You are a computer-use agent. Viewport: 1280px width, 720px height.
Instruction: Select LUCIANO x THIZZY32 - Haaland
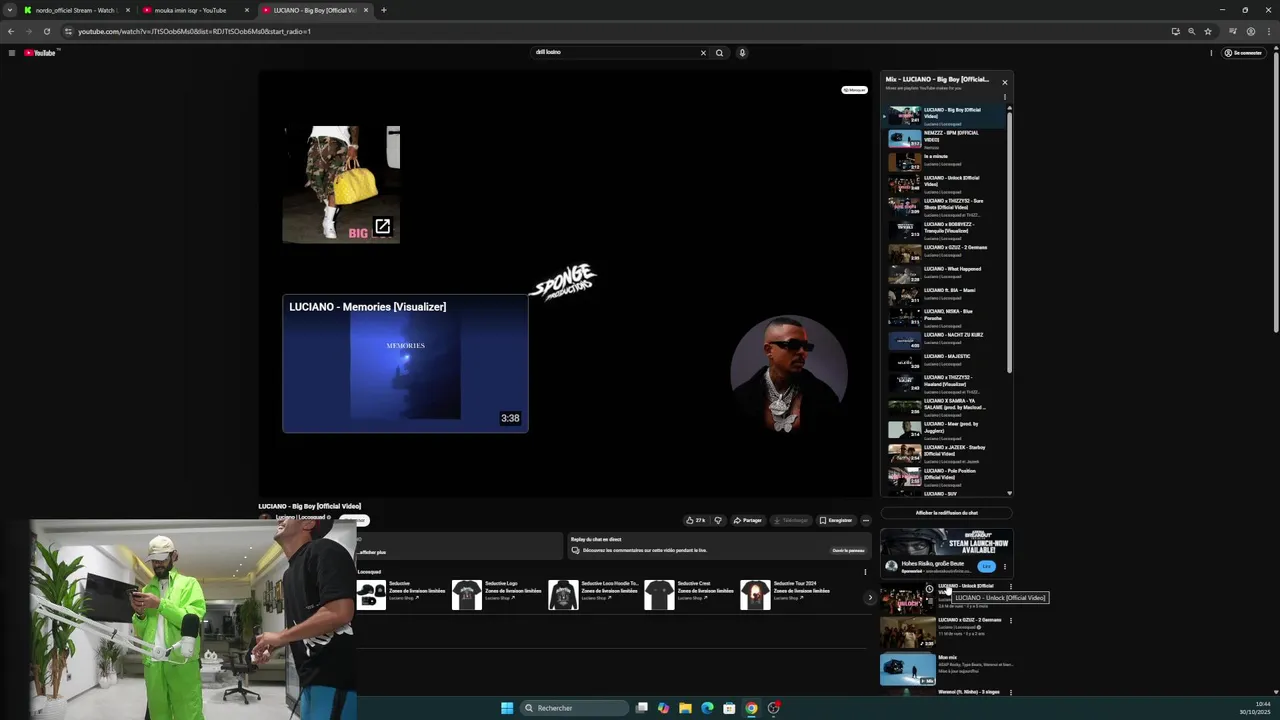click(x=945, y=384)
